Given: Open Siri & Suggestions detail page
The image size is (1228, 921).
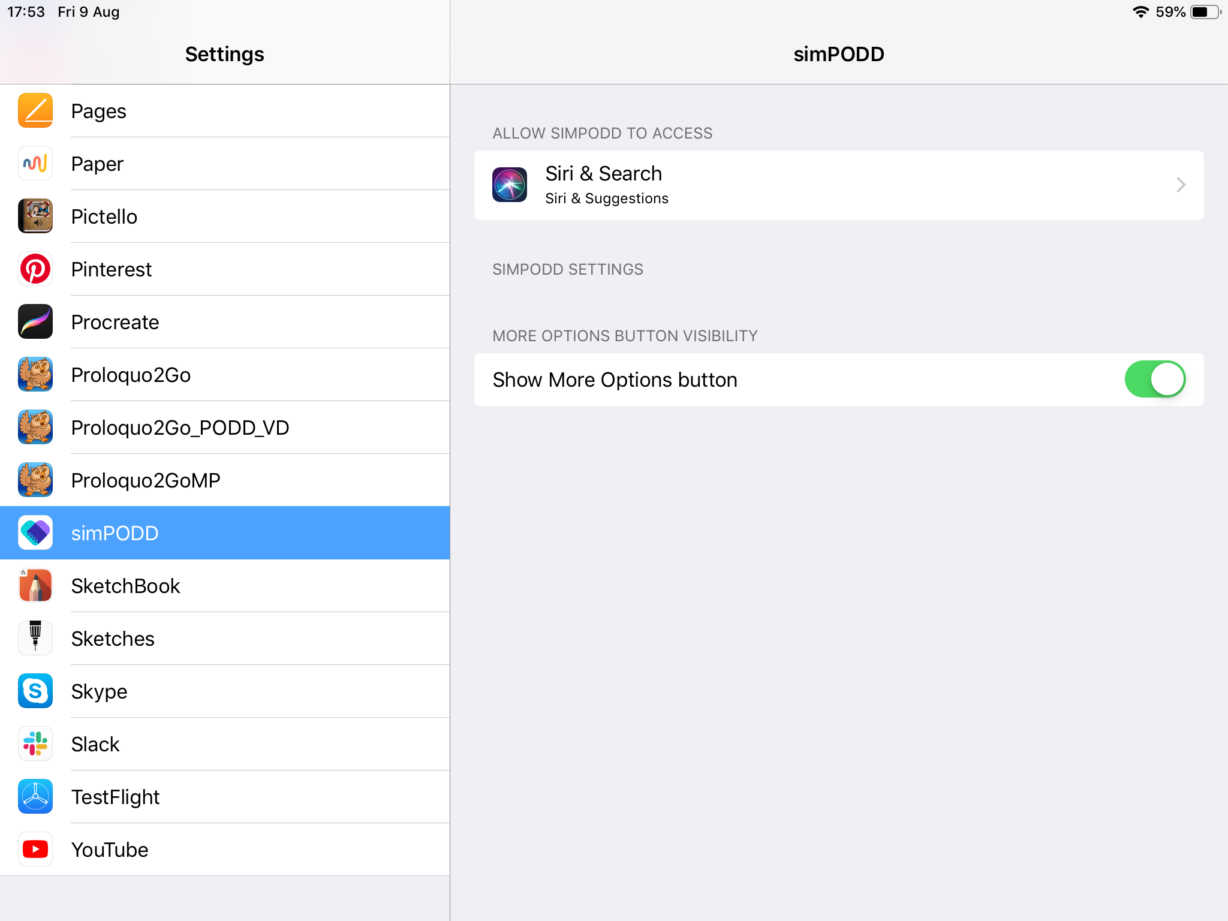Looking at the screenshot, I should [x=839, y=185].
